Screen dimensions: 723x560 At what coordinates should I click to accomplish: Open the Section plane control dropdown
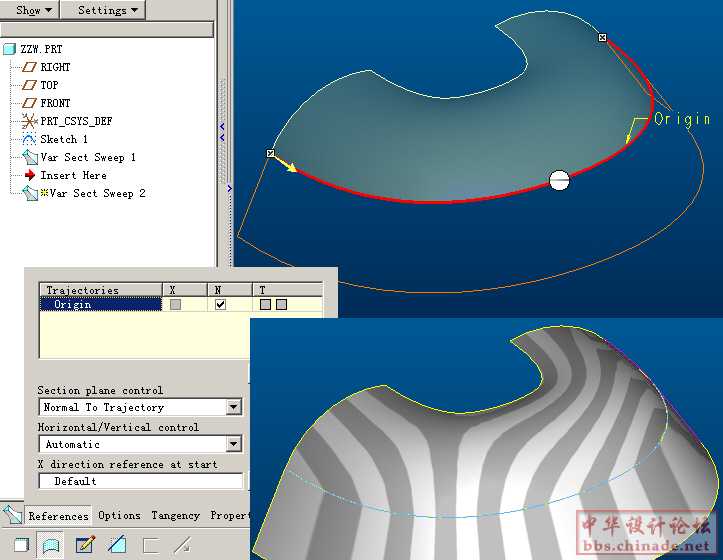coord(233,407)
